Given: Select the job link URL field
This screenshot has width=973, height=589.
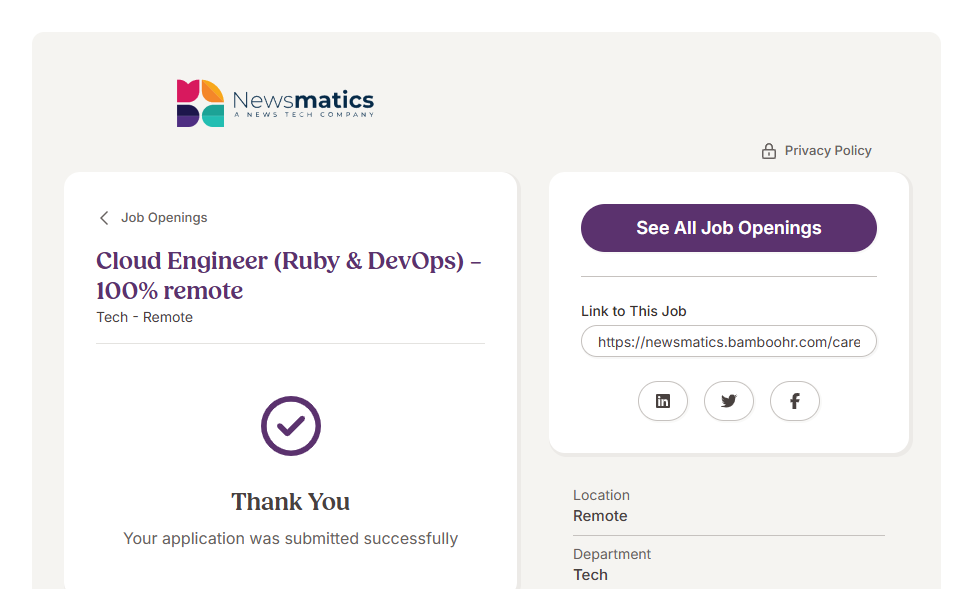Looking at the screenshot, I should point(728,342).
